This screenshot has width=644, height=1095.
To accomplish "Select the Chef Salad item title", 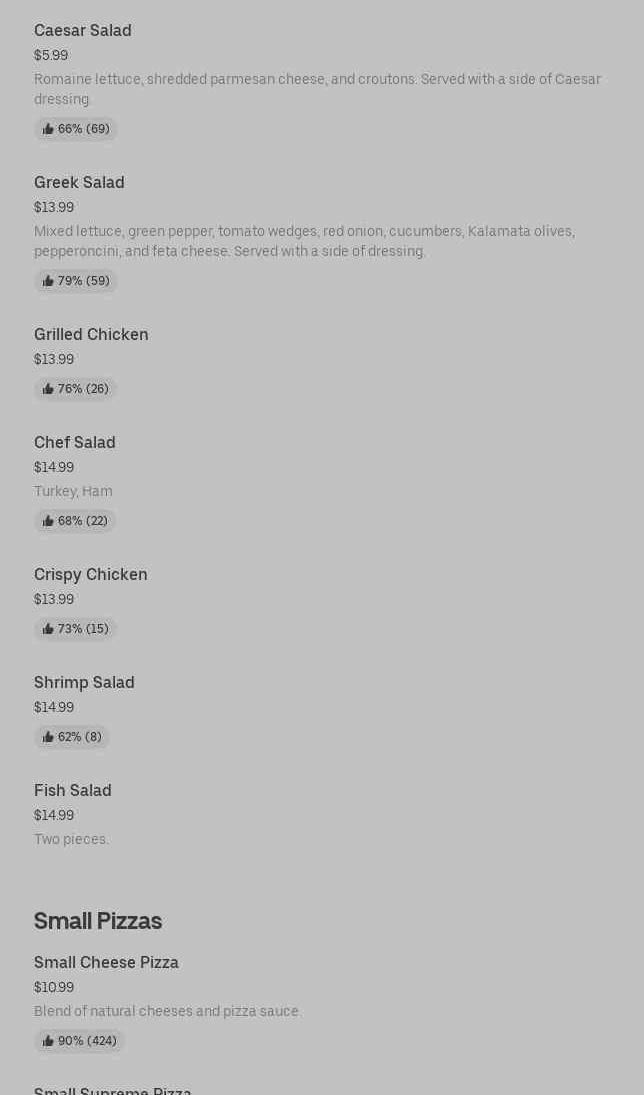I will click(75, 443).
